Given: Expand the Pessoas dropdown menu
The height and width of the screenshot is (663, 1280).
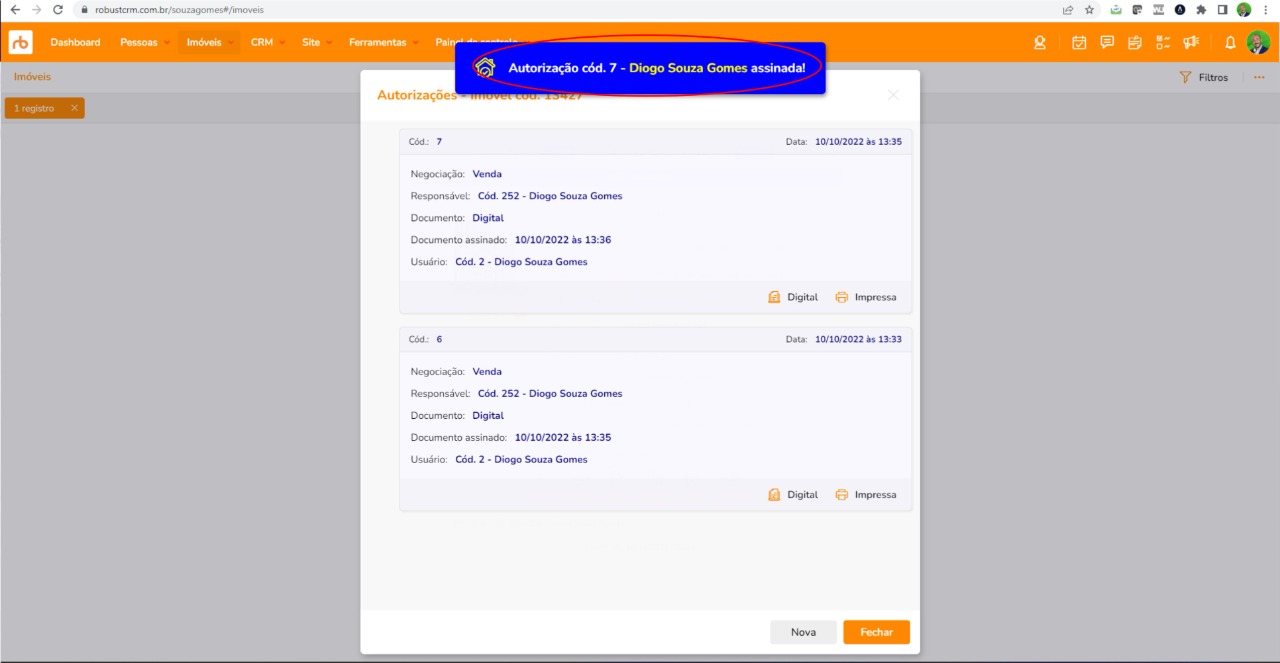Looking at the screenshot, I should point(144,42).
